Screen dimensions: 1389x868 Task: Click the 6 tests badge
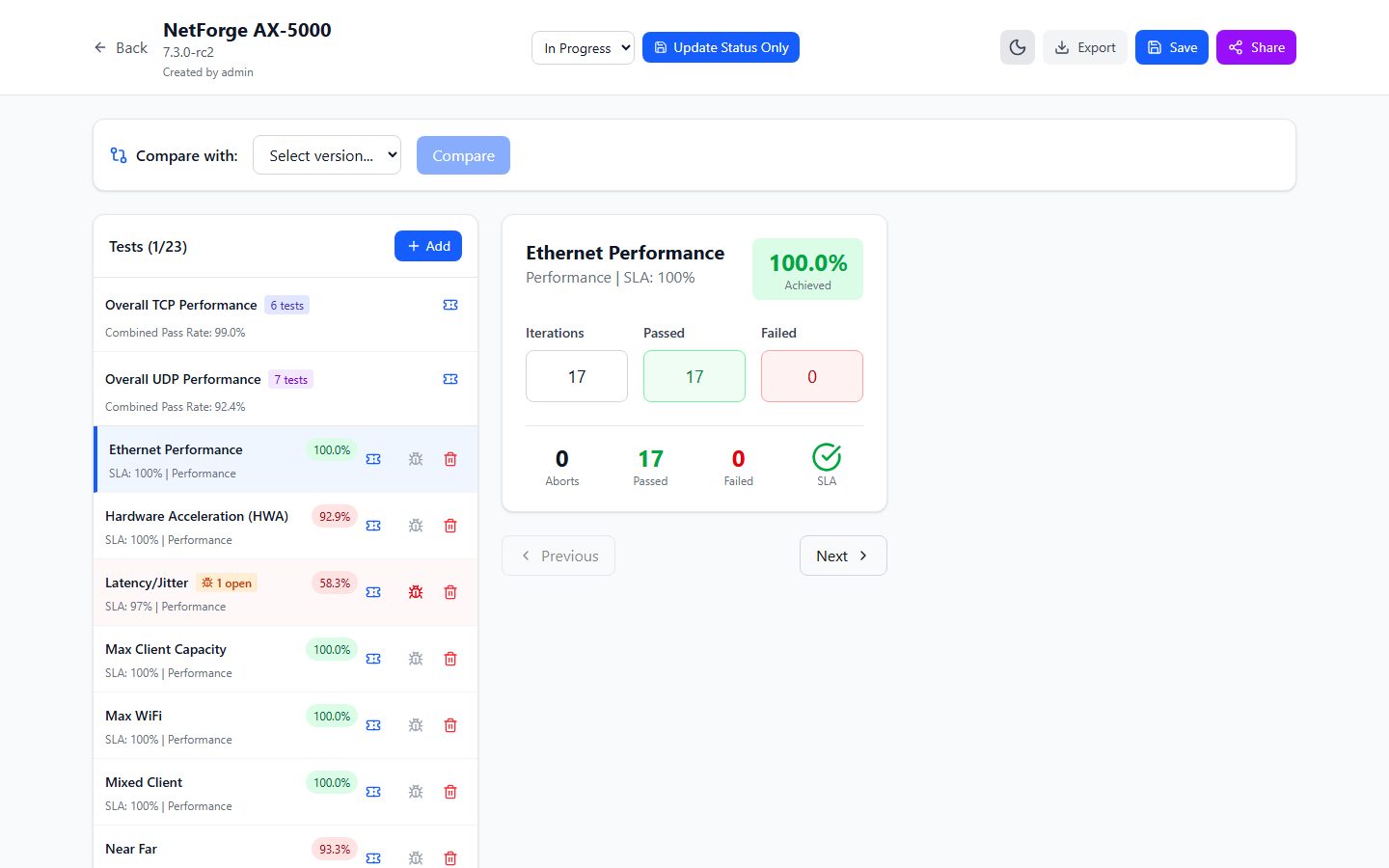click(x=287, y=306)
